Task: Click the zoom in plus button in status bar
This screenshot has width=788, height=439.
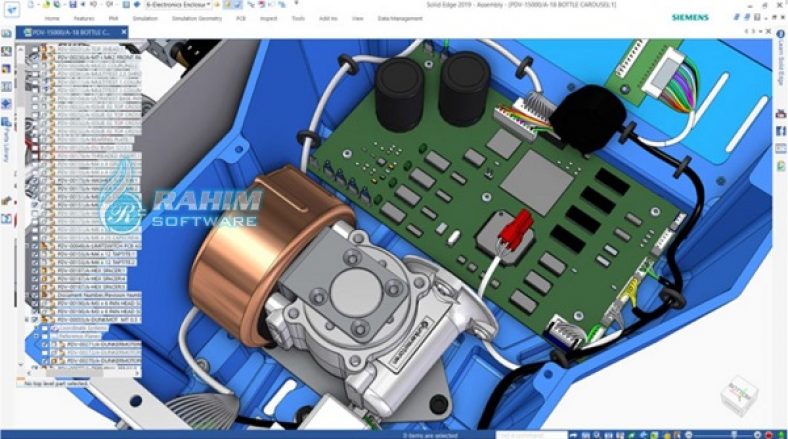Action: (757, 434)
